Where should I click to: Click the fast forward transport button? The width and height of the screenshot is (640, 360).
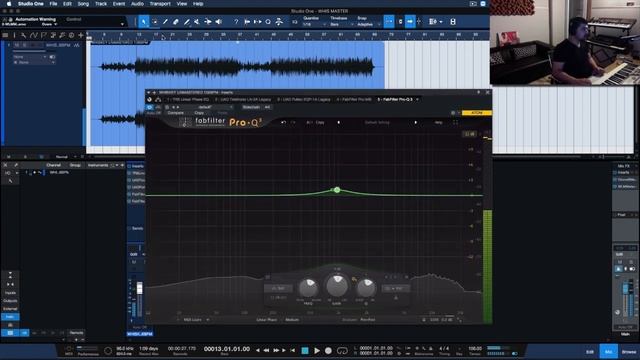pyautogui.click(x=276, y=351)
